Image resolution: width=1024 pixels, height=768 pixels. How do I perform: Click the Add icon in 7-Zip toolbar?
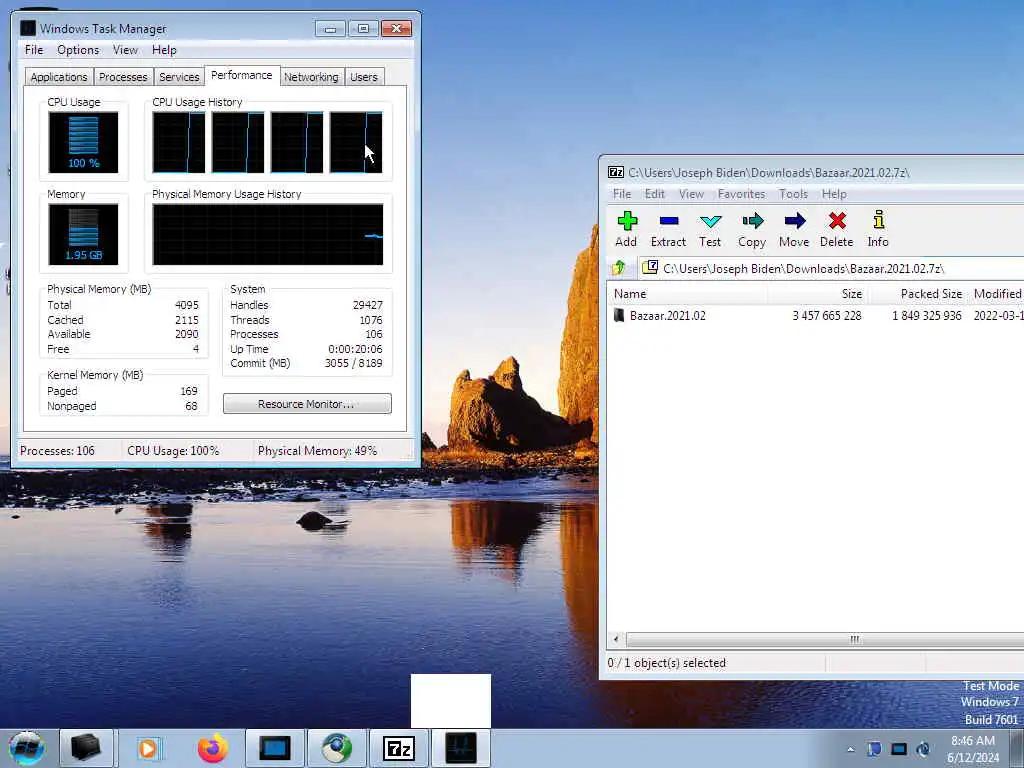click(x=627, y=221)
